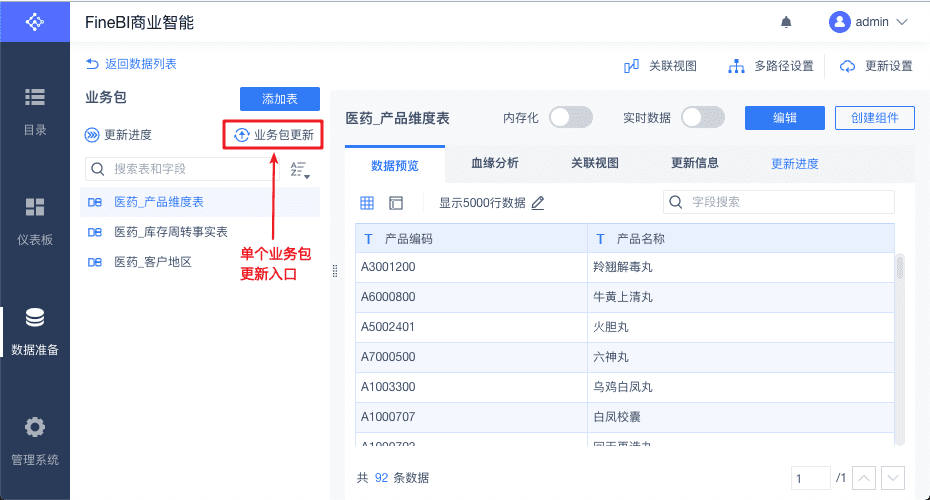Go to next page arrow
Screen dimensions: 930x500
coord(893,479)
